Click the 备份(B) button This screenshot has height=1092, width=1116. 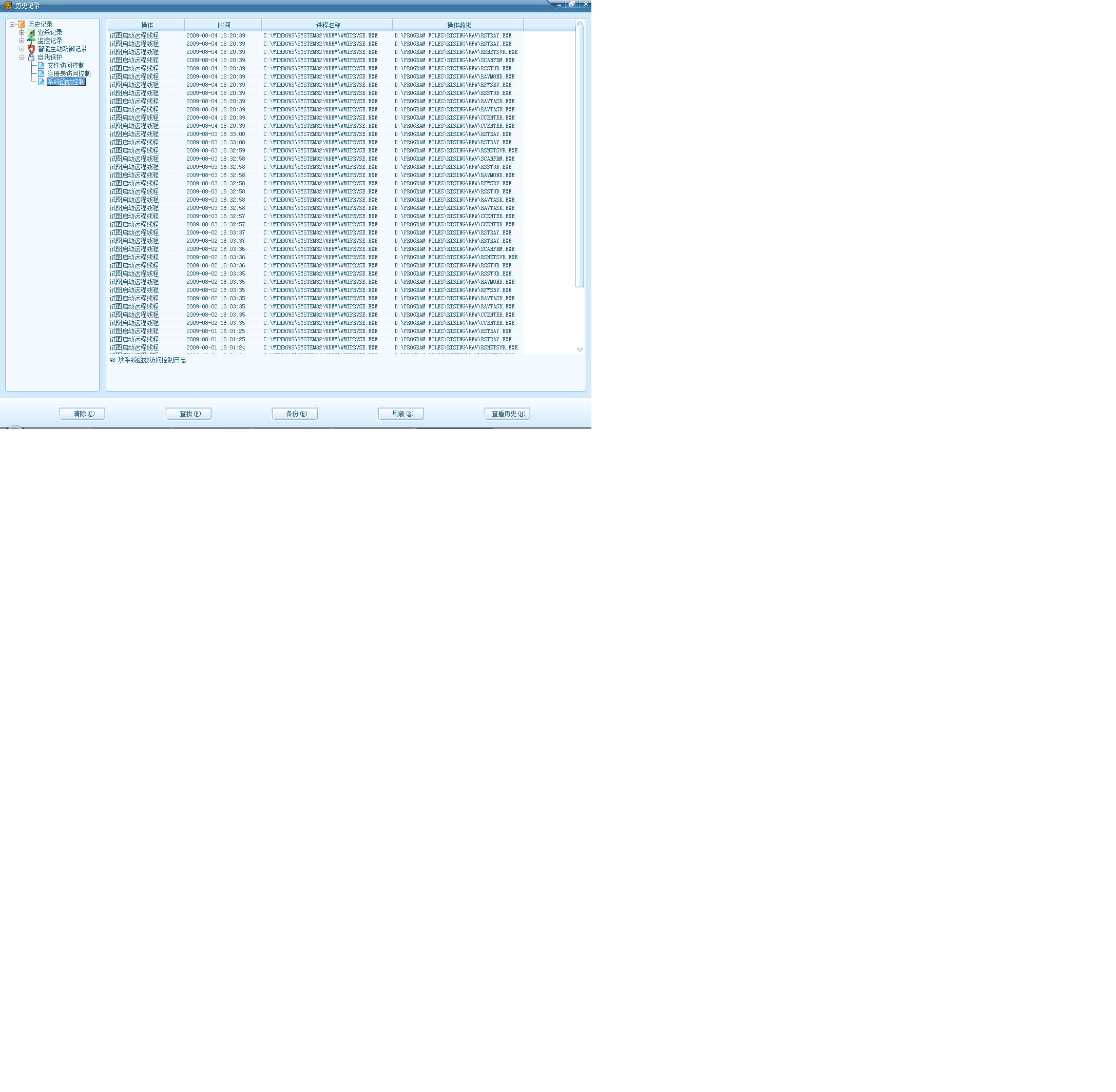tap(295, 414)
